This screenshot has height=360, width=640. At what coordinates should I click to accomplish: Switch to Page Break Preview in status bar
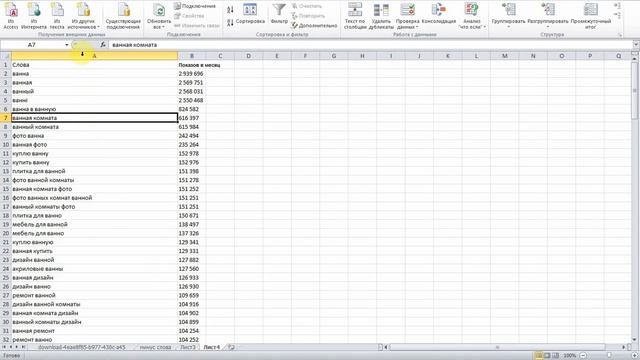click(556, 356)
